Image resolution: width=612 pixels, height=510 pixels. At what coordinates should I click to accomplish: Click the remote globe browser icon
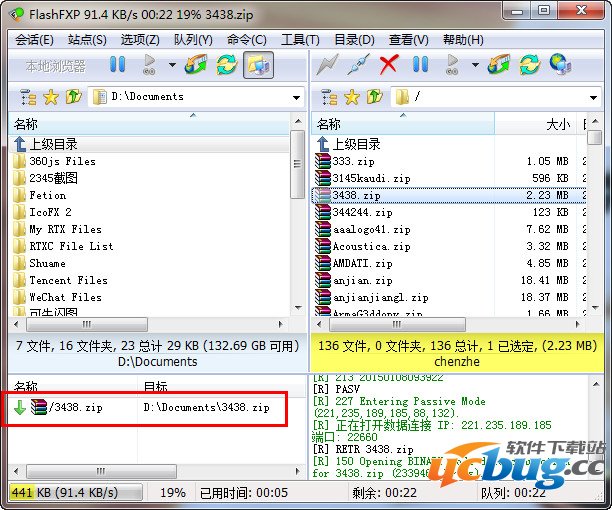click(561, 66)
